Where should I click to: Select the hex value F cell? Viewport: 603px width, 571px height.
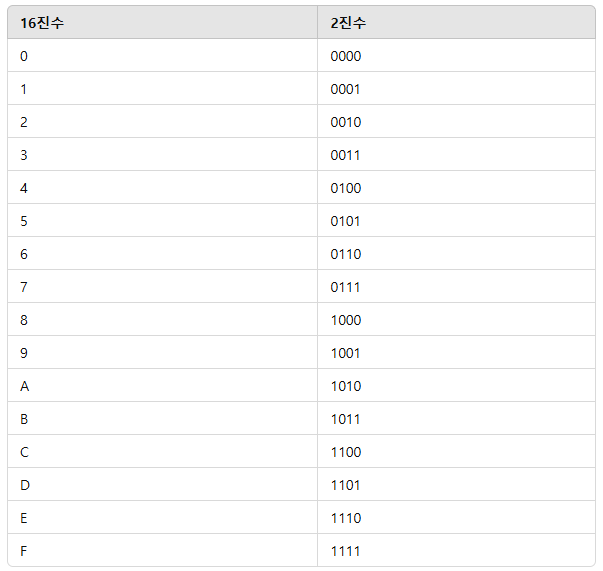[24, 551]
